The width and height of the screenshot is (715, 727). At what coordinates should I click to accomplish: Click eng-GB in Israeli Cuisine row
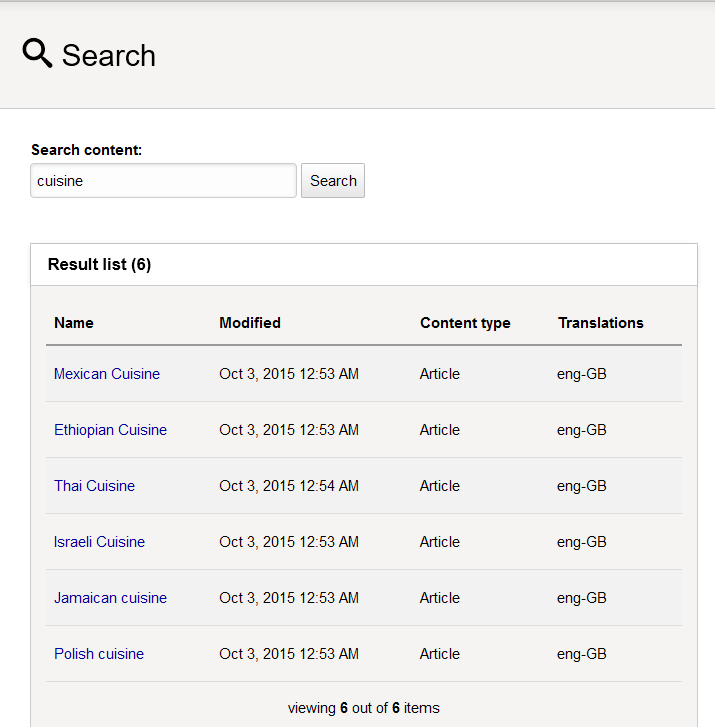click(x=581, y=542)
